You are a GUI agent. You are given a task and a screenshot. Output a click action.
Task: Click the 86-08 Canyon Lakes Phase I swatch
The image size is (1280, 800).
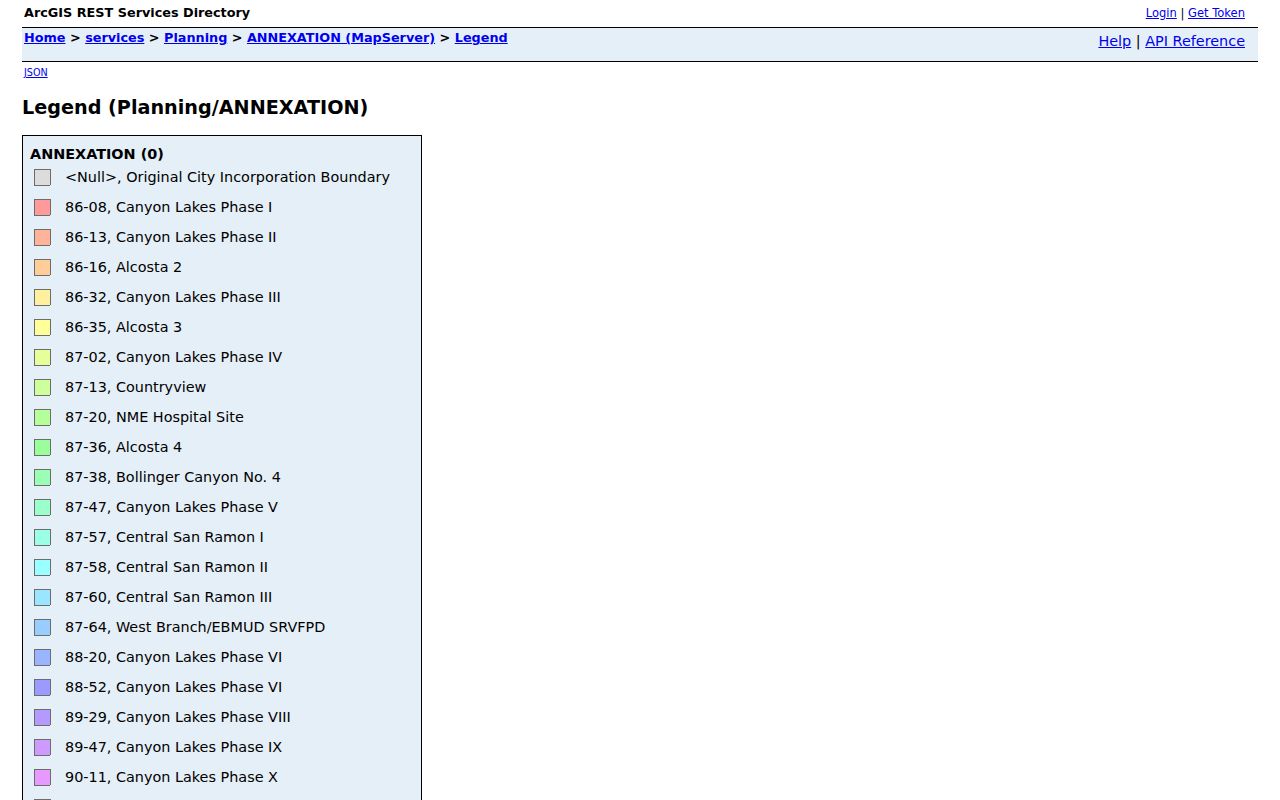42,207
